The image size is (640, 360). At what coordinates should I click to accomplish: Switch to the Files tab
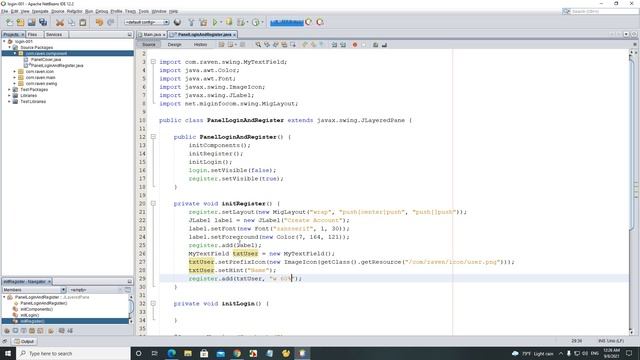(x=33, y=35)
